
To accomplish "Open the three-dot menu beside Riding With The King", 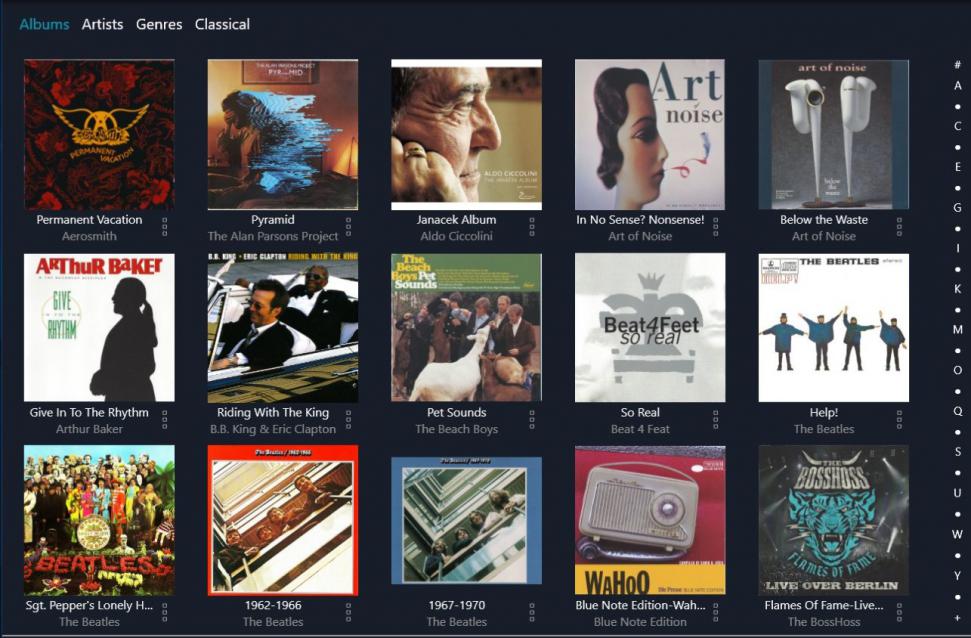I will tap(348, 419).
